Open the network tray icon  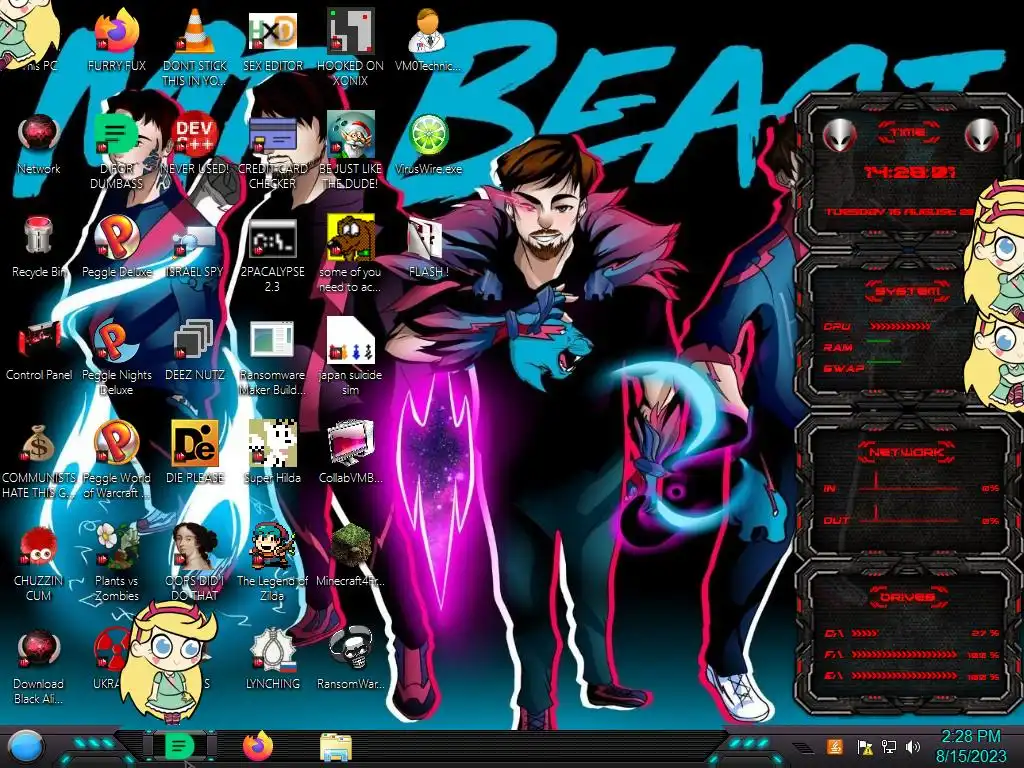(x=888, y=746)
